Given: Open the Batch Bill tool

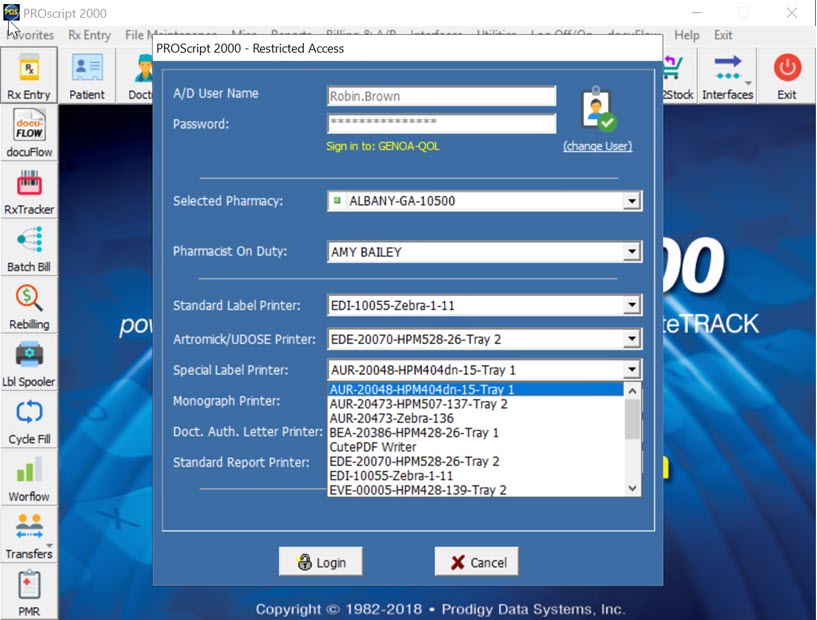Looking at the screenshot, I should pyautogui.click(x=29, y=248).
